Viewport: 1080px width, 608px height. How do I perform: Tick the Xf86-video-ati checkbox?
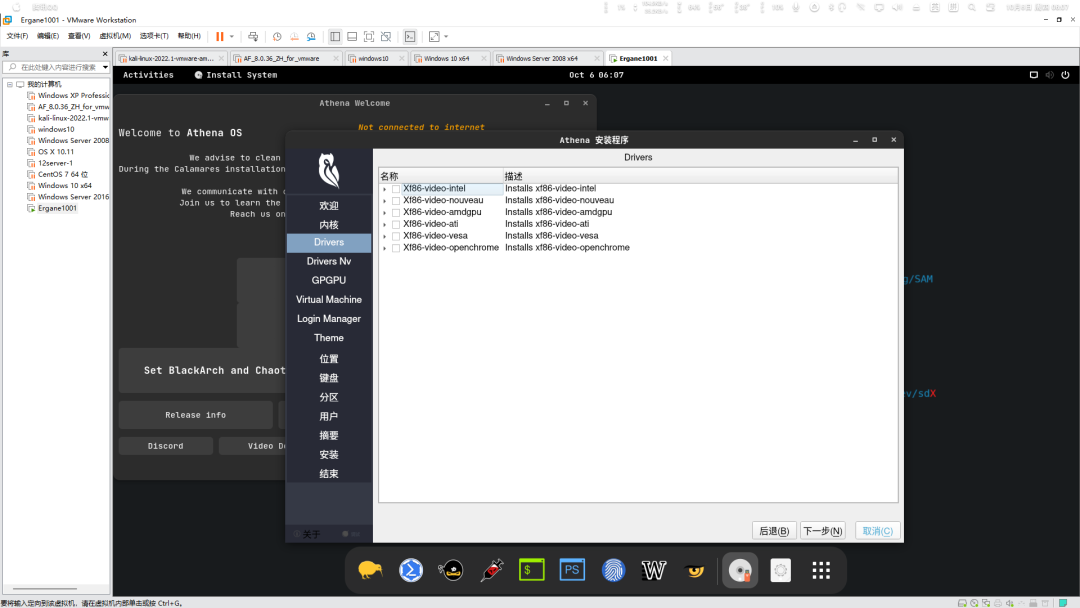click(x=396, y=224)
